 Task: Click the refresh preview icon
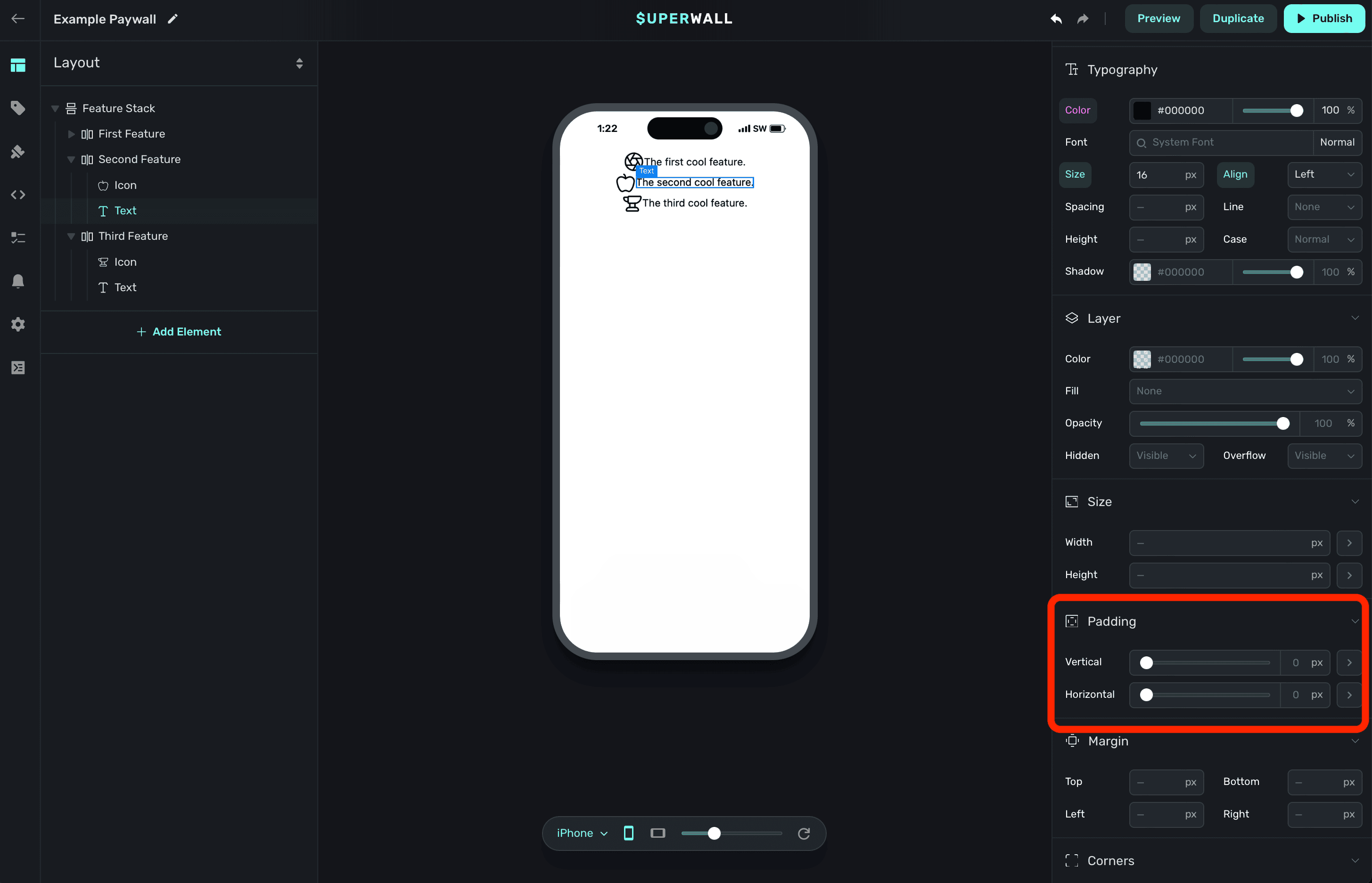(804, 833)
